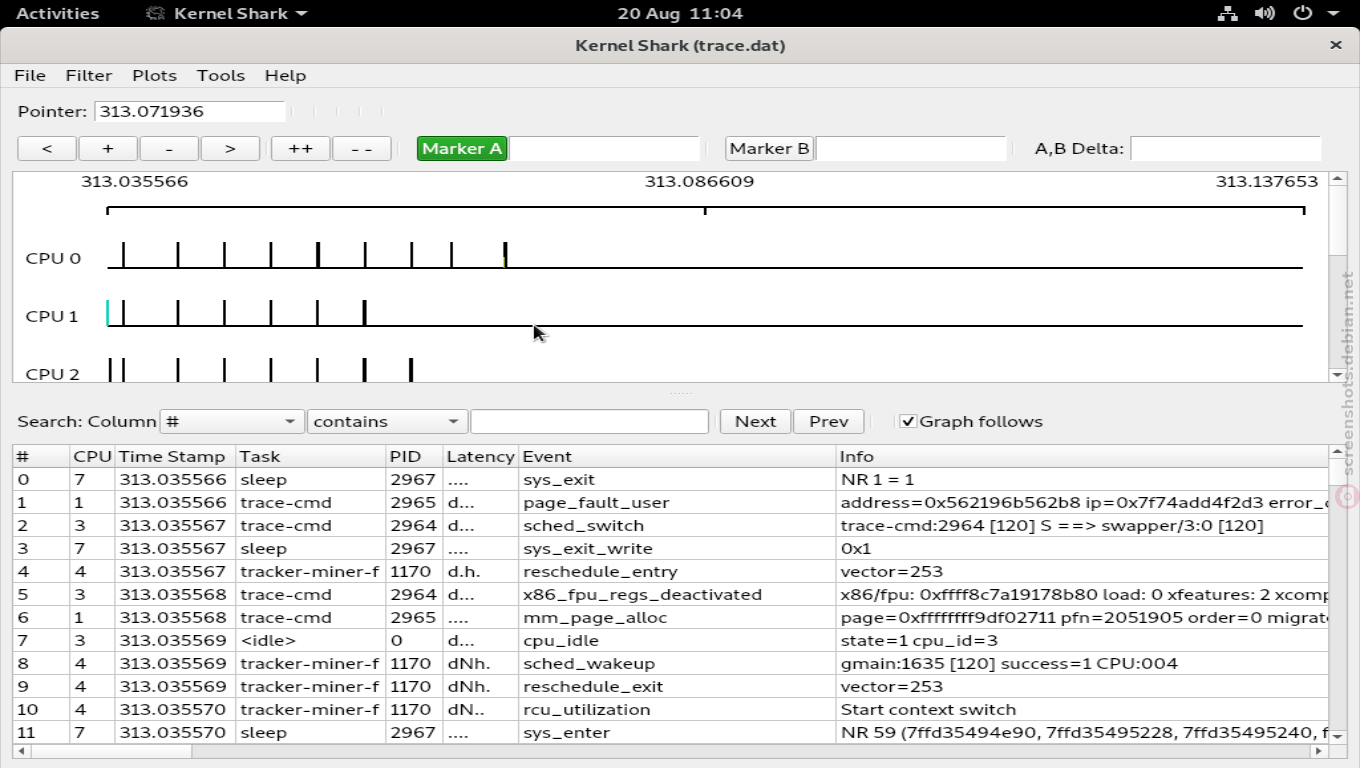Click the volume speaker icon in top bar
The width and height of the screenshot is (1360, 768).
click(1265, 14)
